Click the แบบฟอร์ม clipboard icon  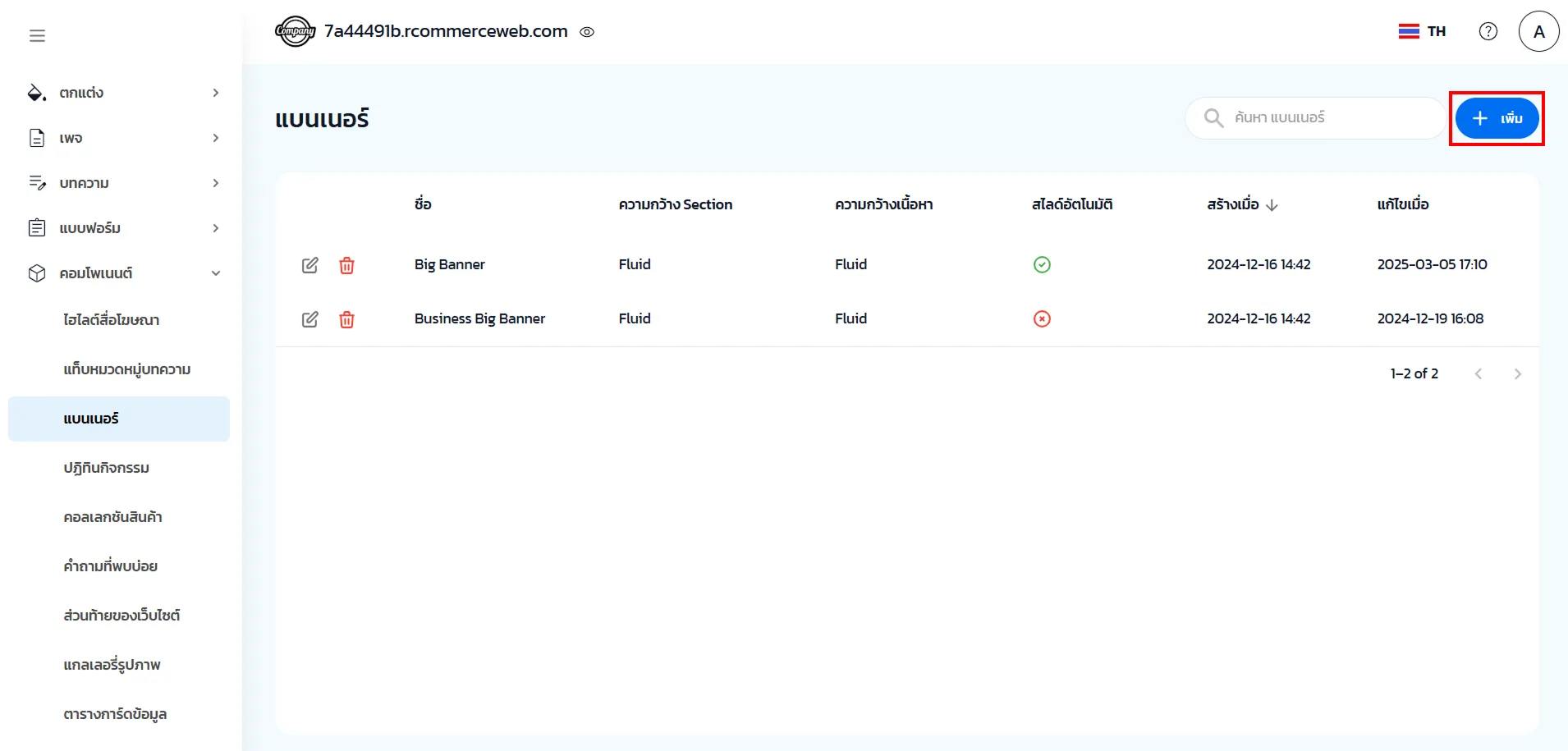37,227
